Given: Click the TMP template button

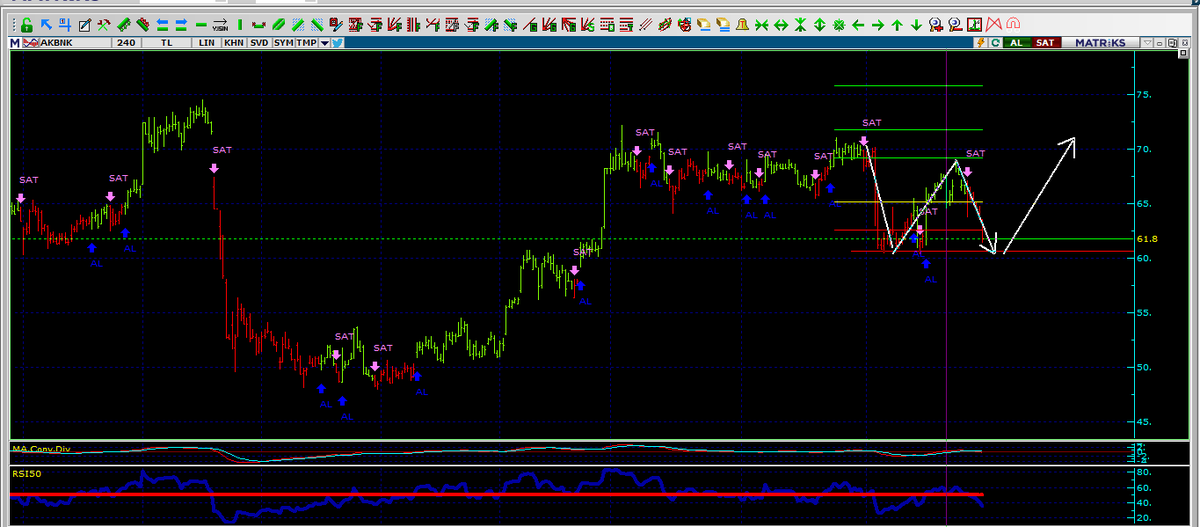Looking at the screenshot, I should [x=306, y=43].
